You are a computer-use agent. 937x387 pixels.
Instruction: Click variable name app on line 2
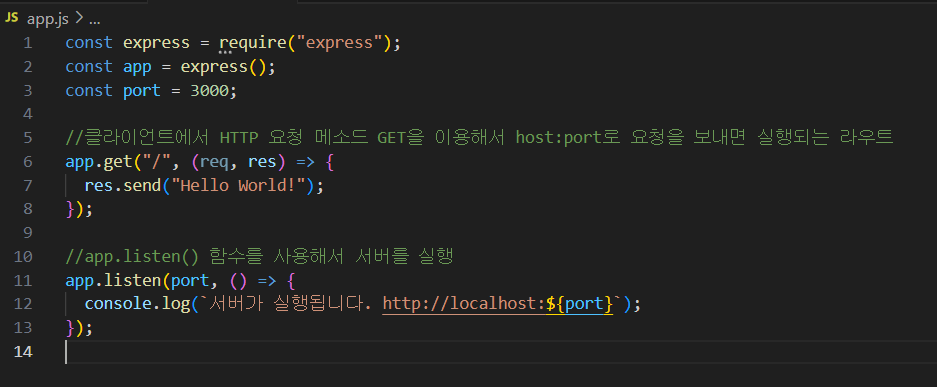(x=137, y=67)
